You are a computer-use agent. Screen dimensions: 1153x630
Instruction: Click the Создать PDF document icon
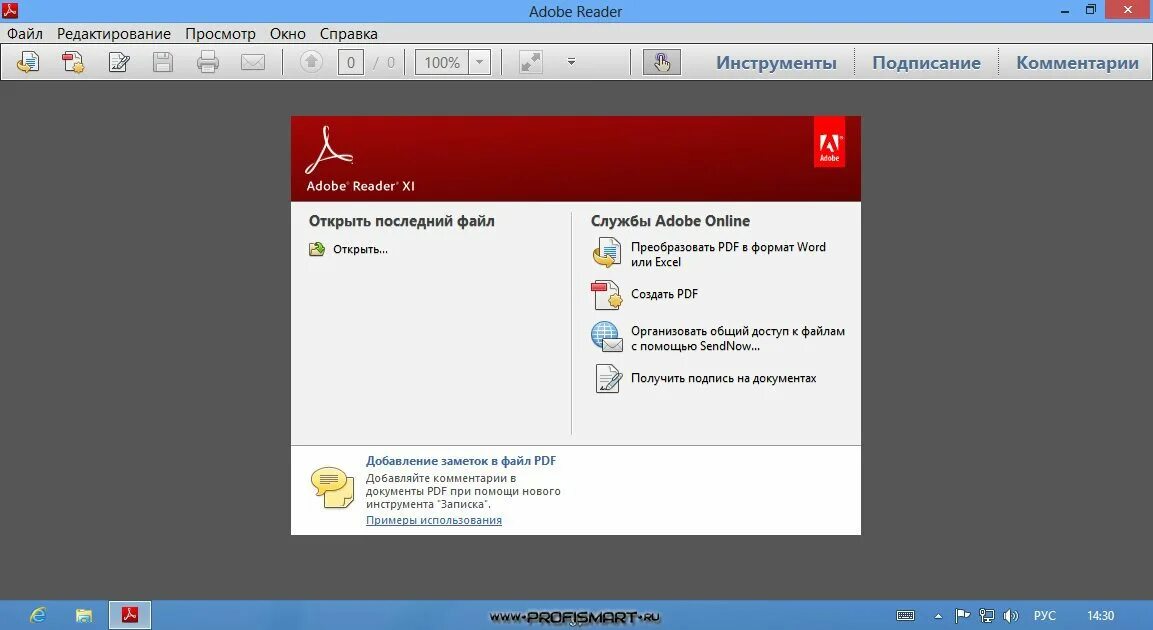click(x=607, y=295)
